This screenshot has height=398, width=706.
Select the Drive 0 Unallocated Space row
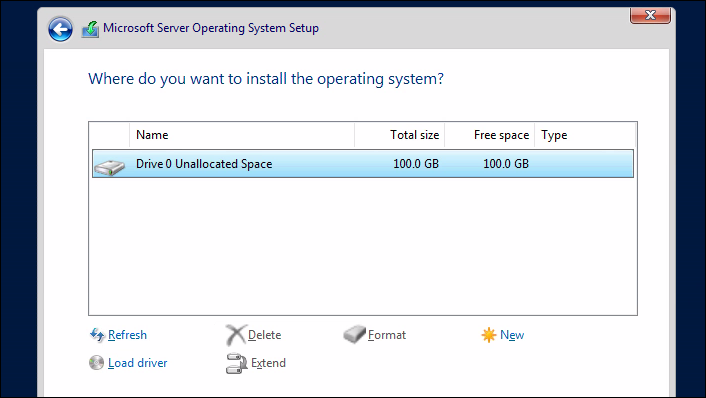pyautogui.click(x=363, y=164)
